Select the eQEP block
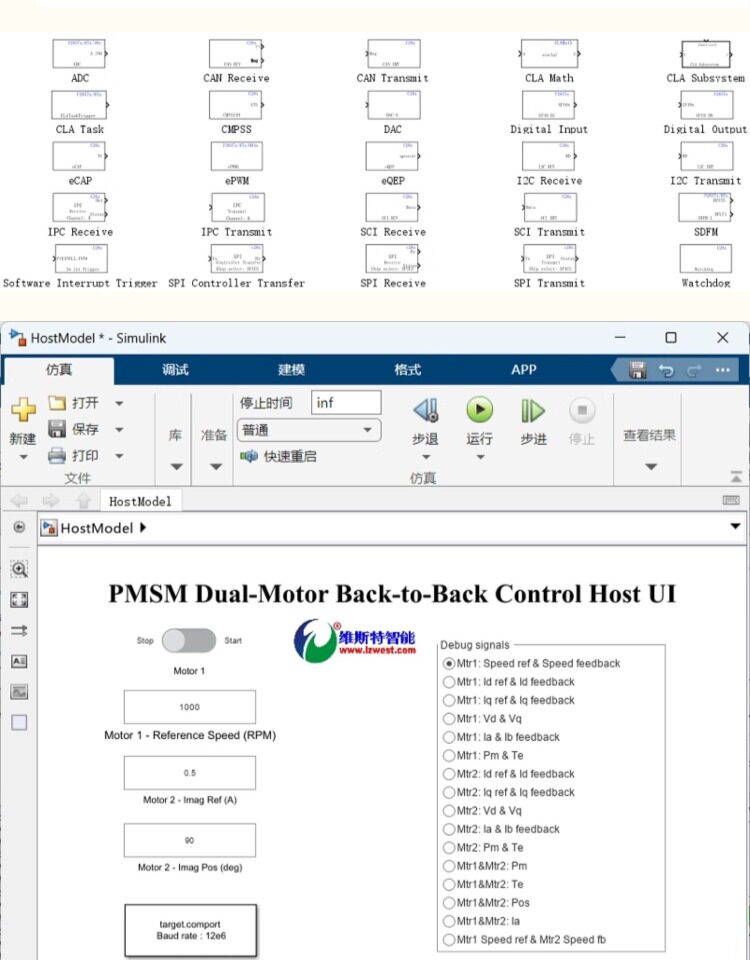The height and width of the screenshot is (960, 750). coord(393,157)
